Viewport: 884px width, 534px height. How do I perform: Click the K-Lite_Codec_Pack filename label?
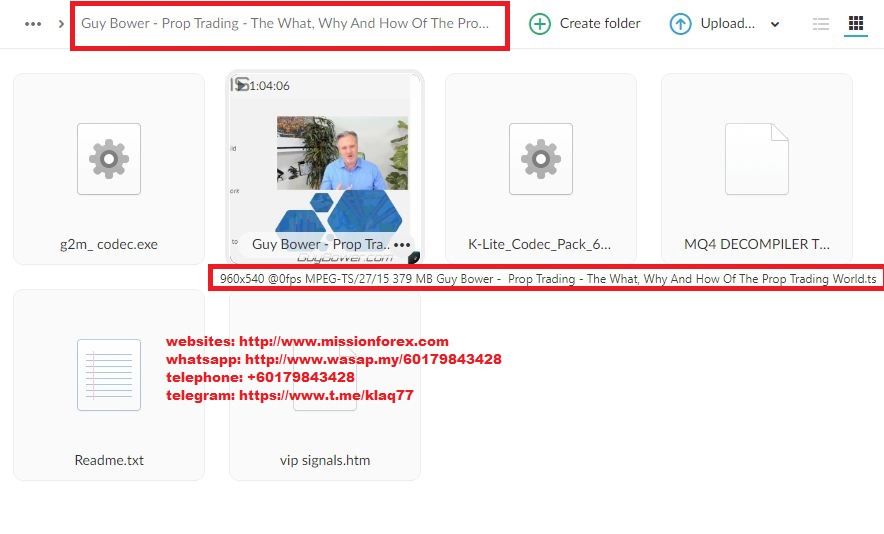[540, 244]
